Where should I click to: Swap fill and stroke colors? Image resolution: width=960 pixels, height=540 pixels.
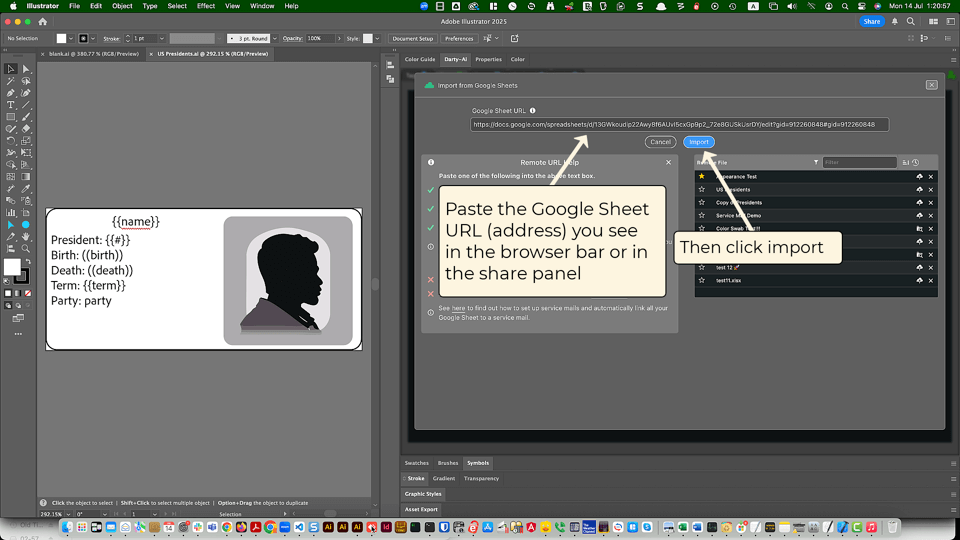[x=28, y=261]
